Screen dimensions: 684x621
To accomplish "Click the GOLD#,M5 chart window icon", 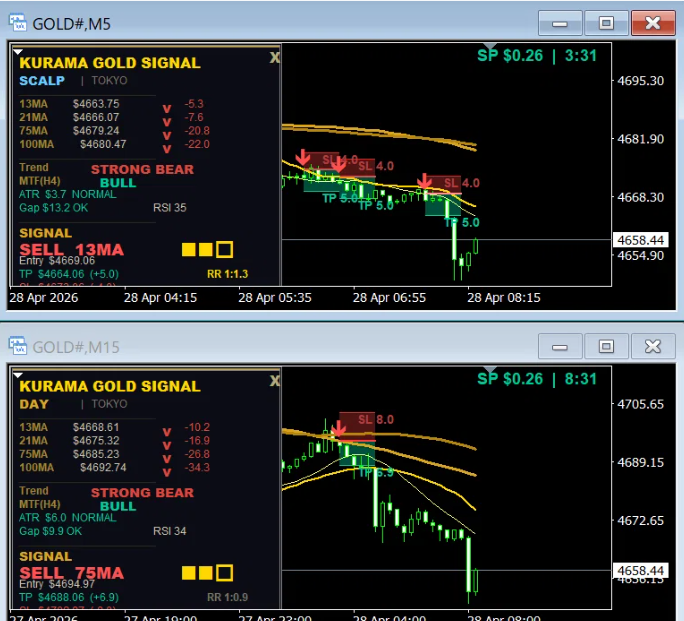I will click(x=17, y=23).
